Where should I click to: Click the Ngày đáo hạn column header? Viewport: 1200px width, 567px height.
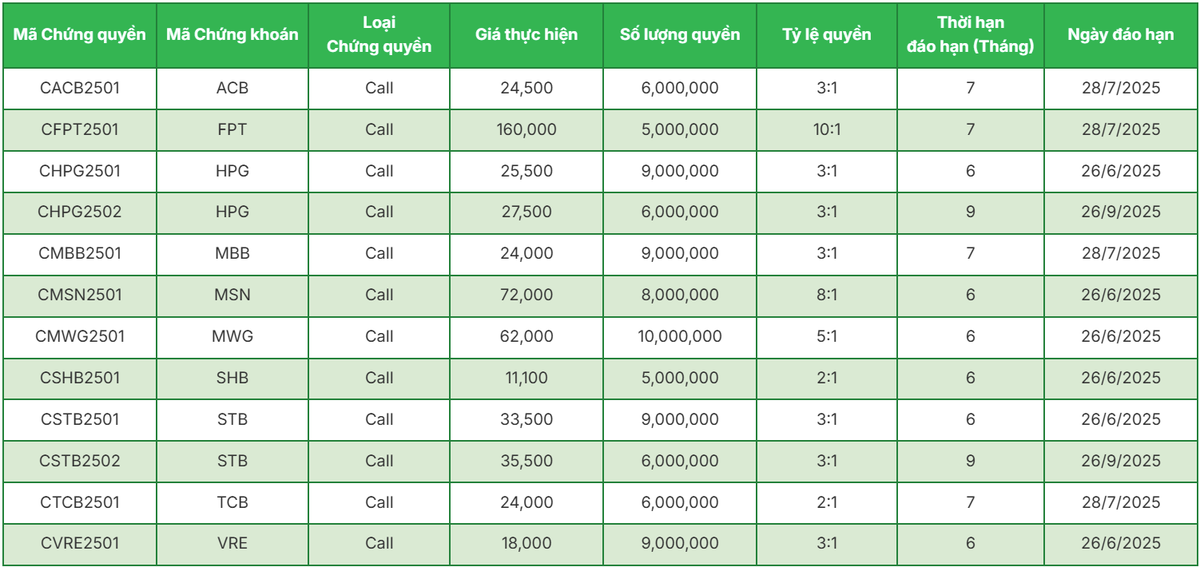(1120, 35)
